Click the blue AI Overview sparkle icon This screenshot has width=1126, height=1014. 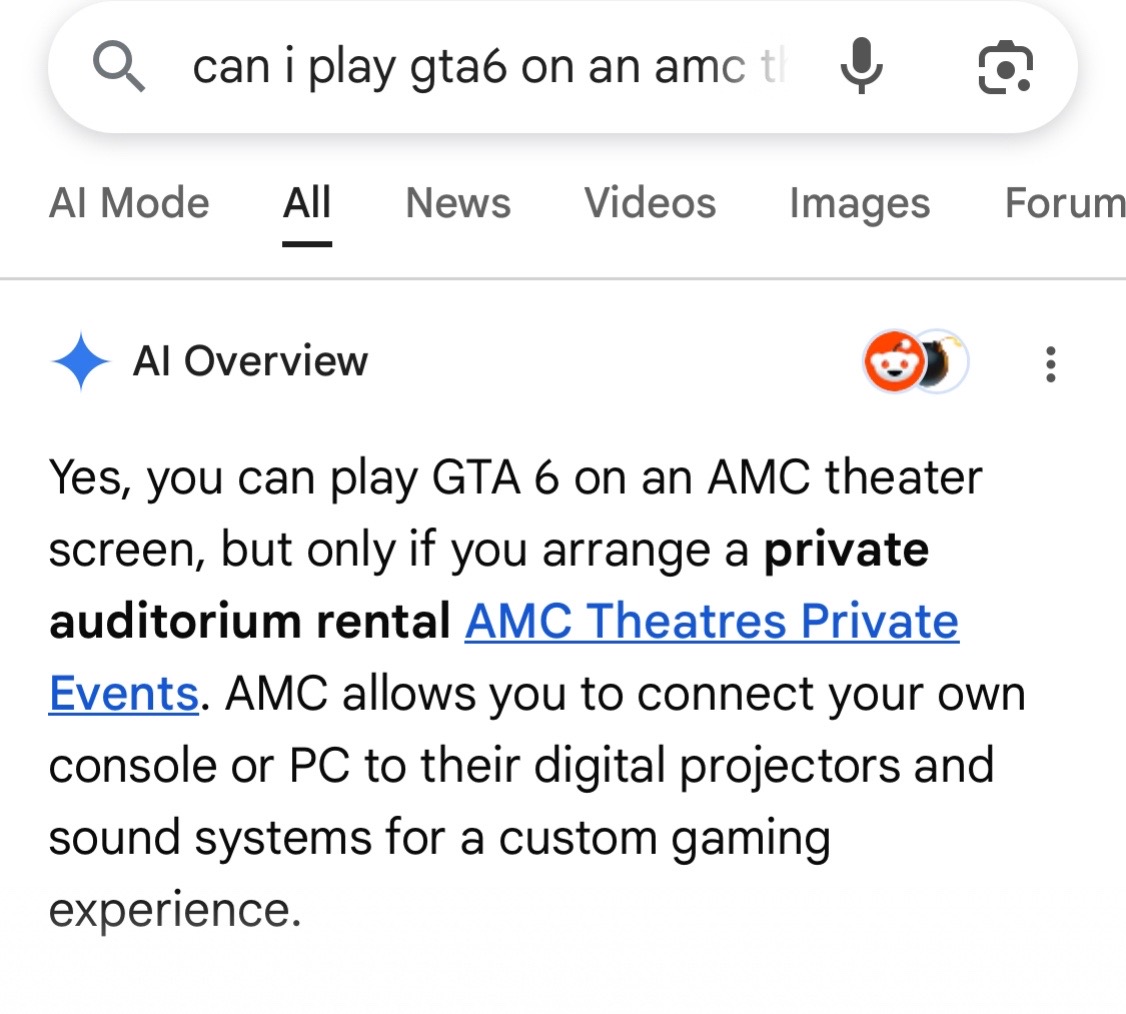click(80, 361)
